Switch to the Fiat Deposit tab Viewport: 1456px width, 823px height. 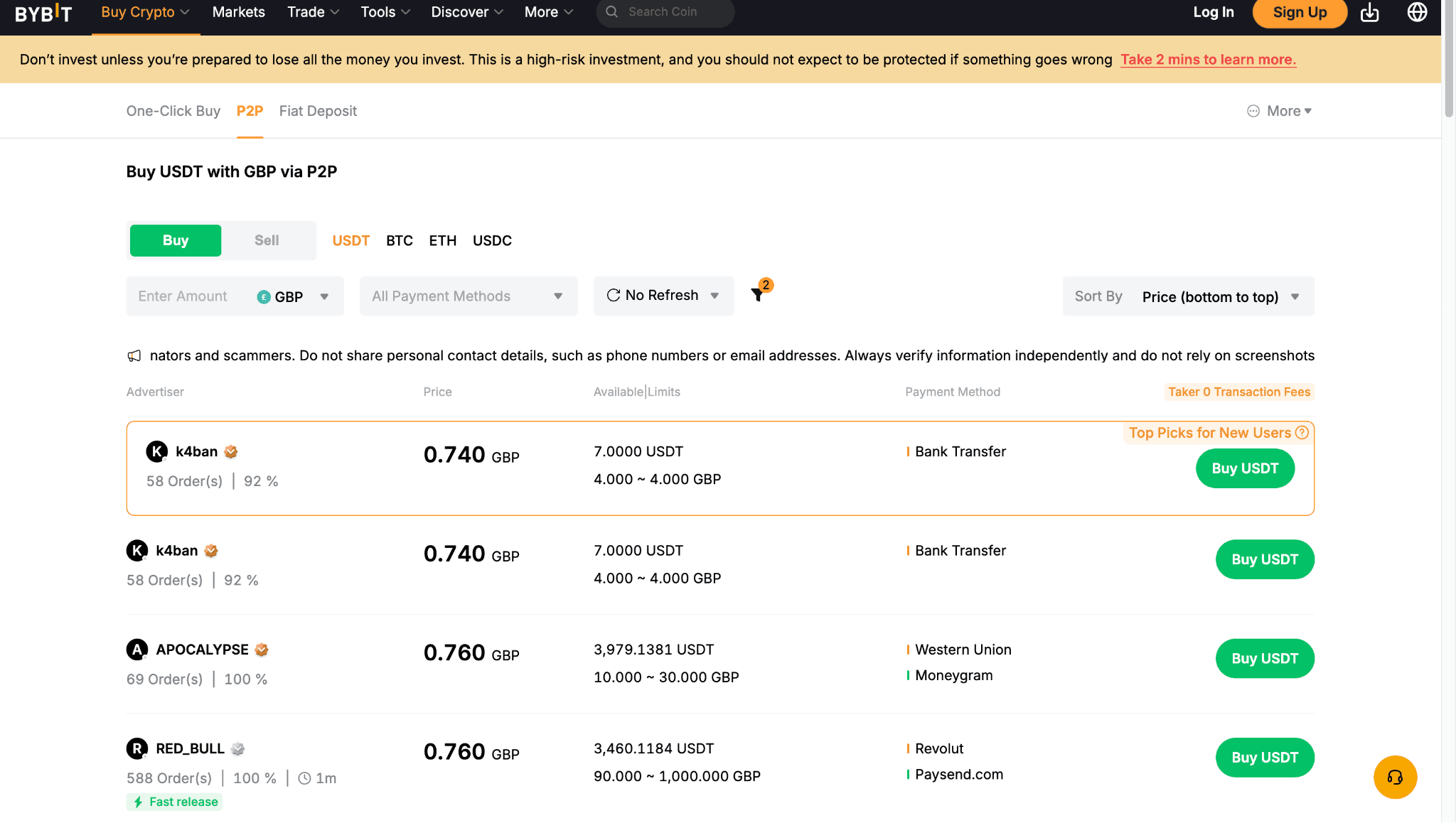click(318, 111)
